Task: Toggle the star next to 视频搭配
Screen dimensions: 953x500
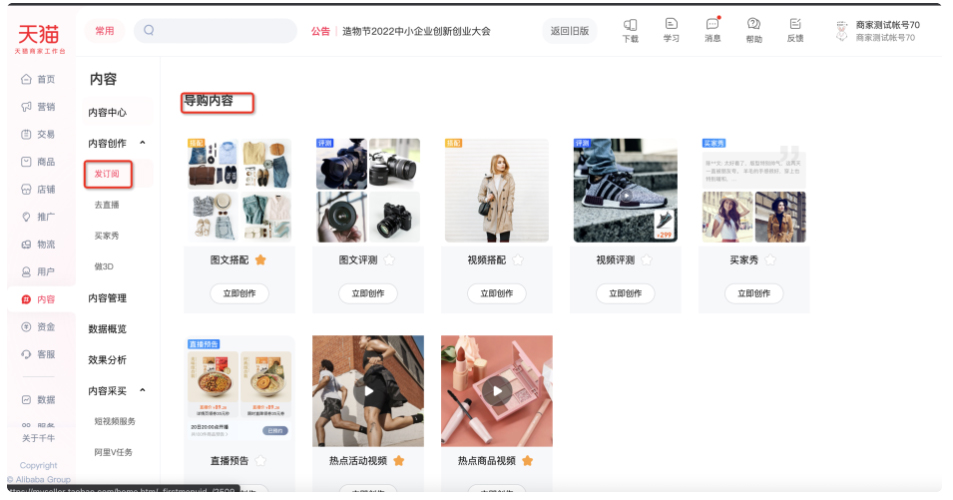Action: (518, 260)
